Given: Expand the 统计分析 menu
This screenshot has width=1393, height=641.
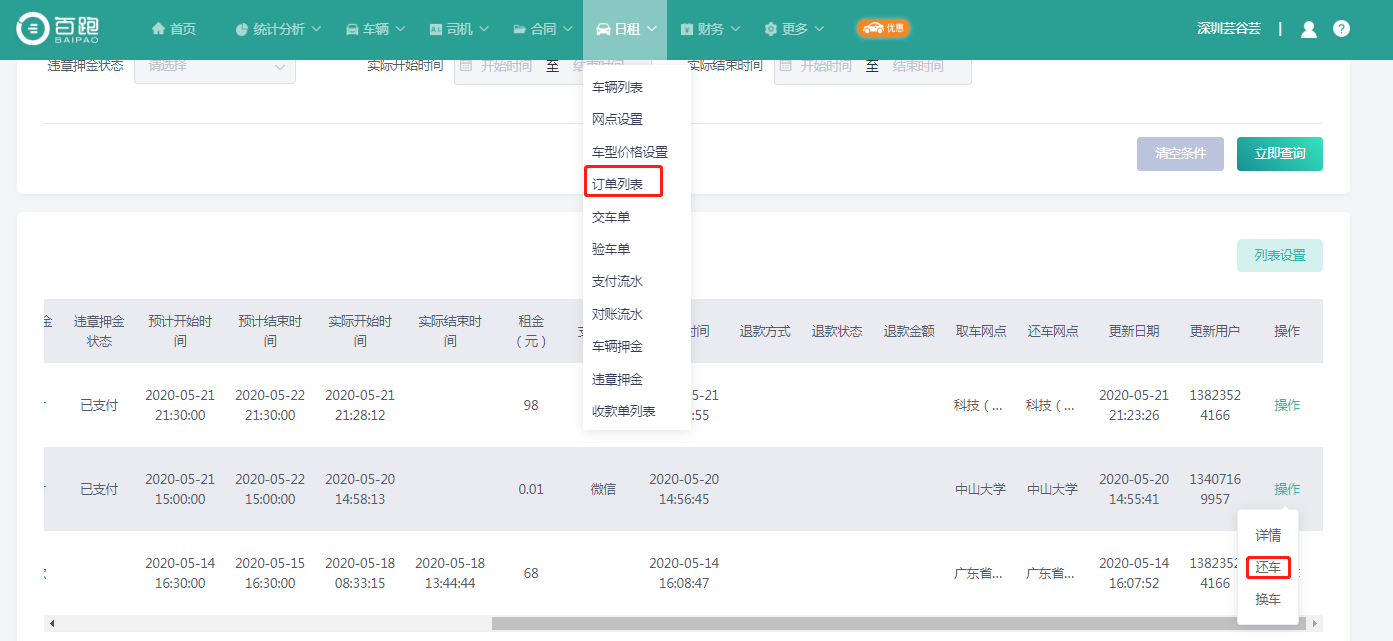Looking at the screenshot, I should 278,29.
